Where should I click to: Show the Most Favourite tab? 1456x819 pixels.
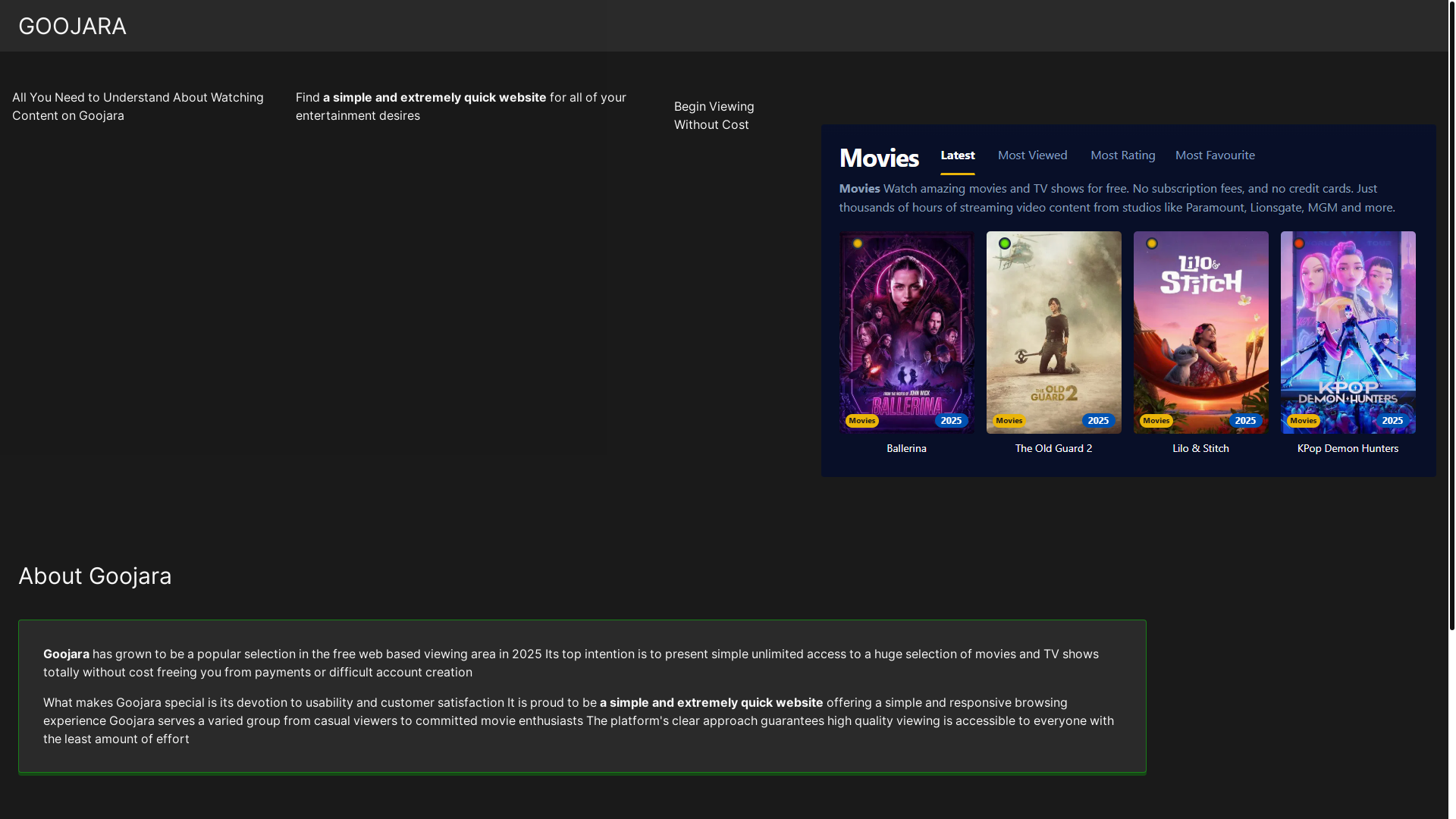(x=1215, y=155)
